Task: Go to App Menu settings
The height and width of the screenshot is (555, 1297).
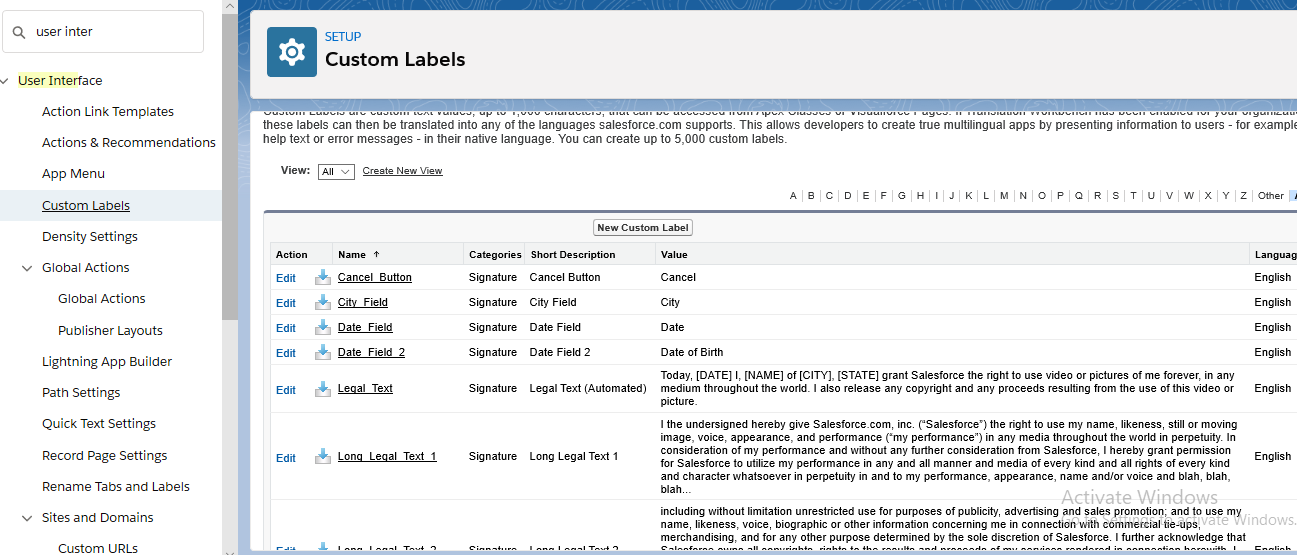Action: pyautogui.click(x=73, y=174)
